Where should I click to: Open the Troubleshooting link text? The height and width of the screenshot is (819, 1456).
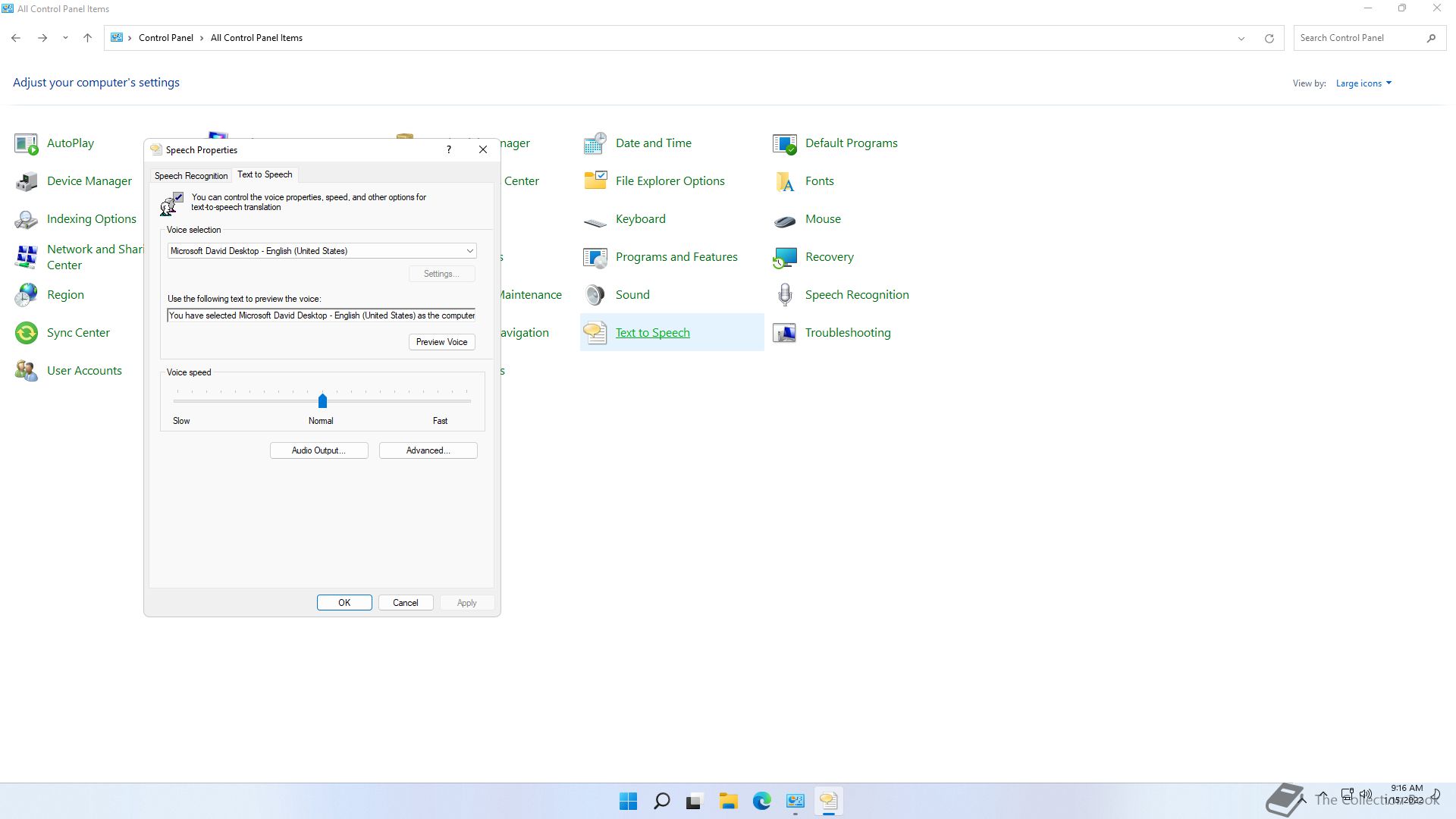tap(848, 333)
